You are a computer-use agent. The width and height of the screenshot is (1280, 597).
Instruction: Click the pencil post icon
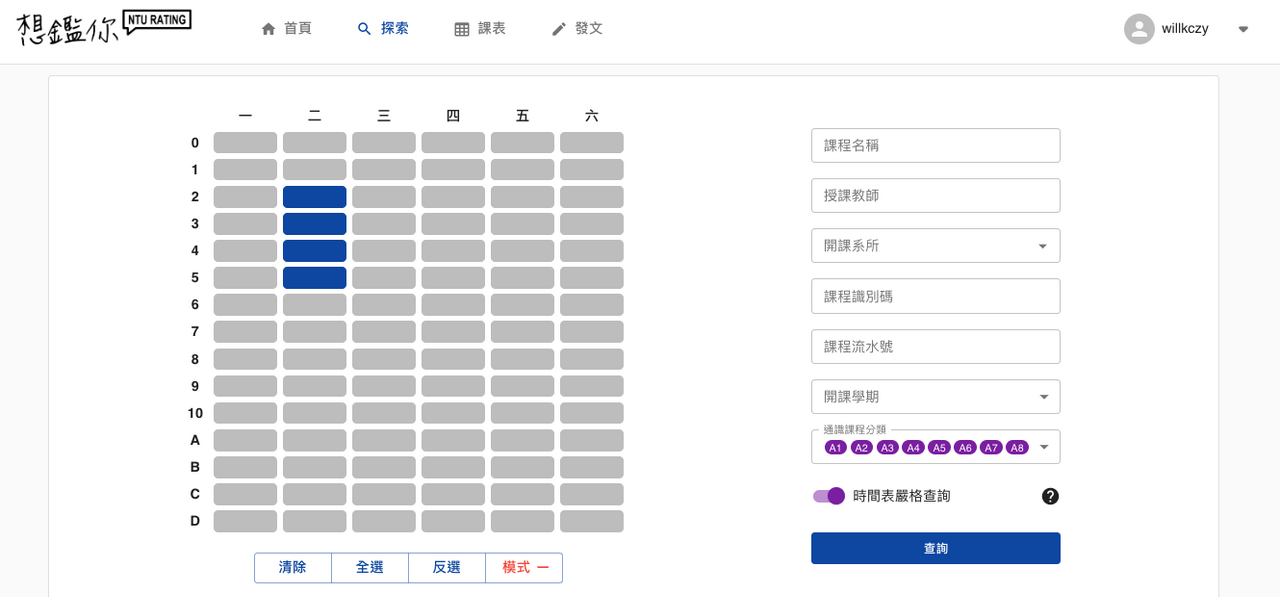(559, 29)
